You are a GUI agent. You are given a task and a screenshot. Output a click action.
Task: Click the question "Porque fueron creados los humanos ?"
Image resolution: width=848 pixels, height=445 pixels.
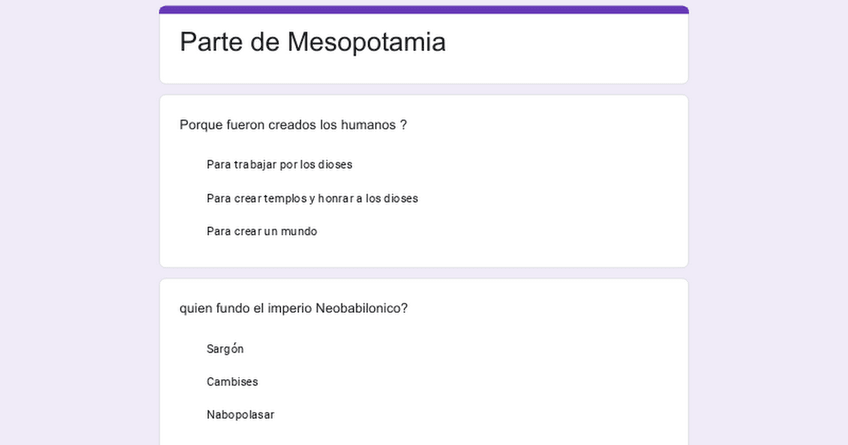click(293, 125)
